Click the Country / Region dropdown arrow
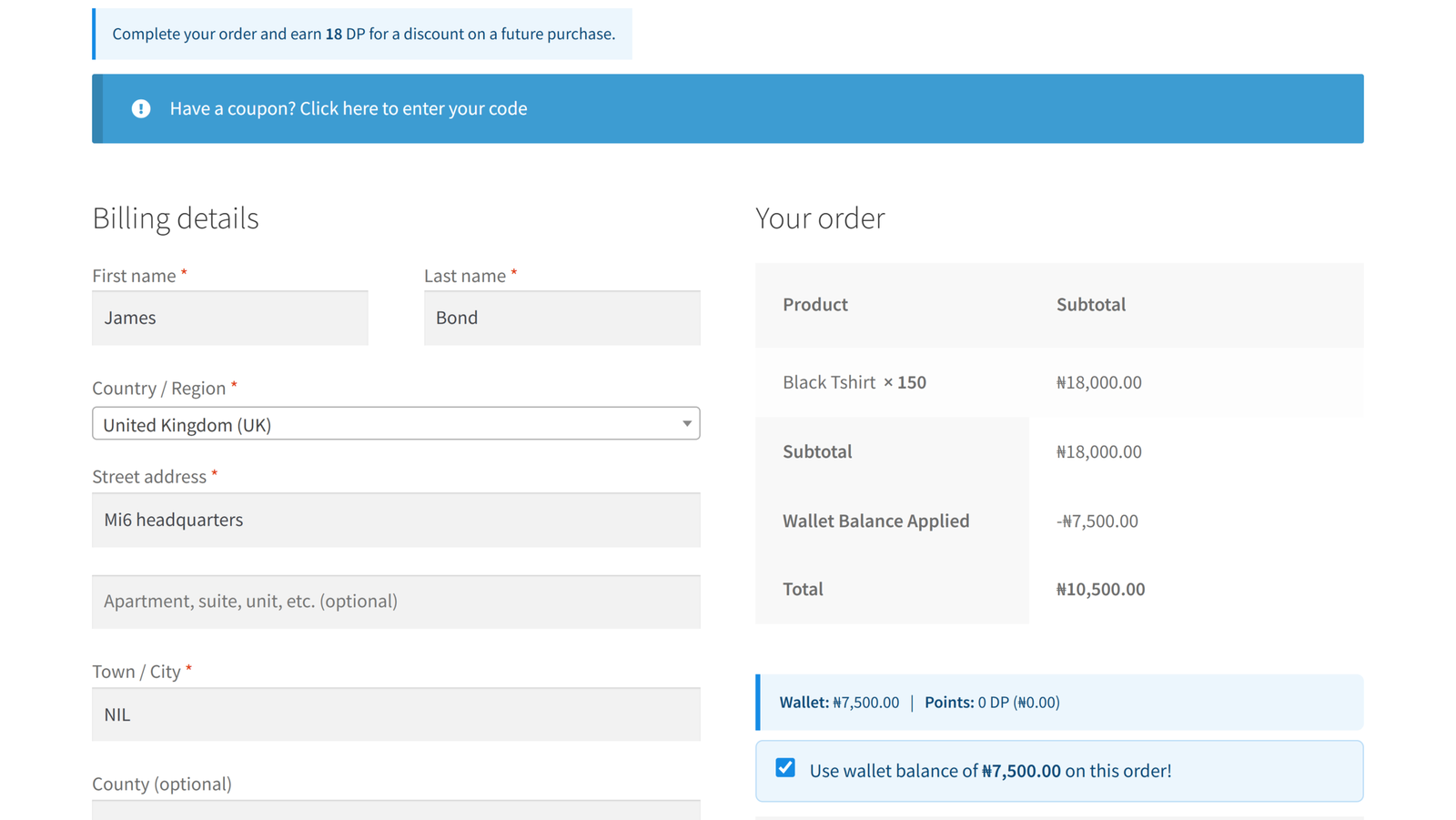This screenshot has width=1456, height=820. (687, 424)
